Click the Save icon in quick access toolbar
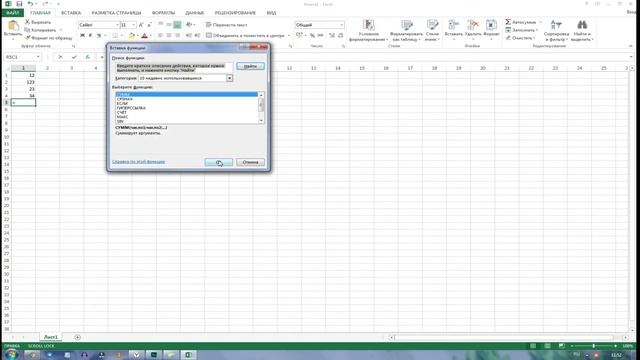Image resolution: width=640 pixels, height=360 pixels. (x=19, y=4)
